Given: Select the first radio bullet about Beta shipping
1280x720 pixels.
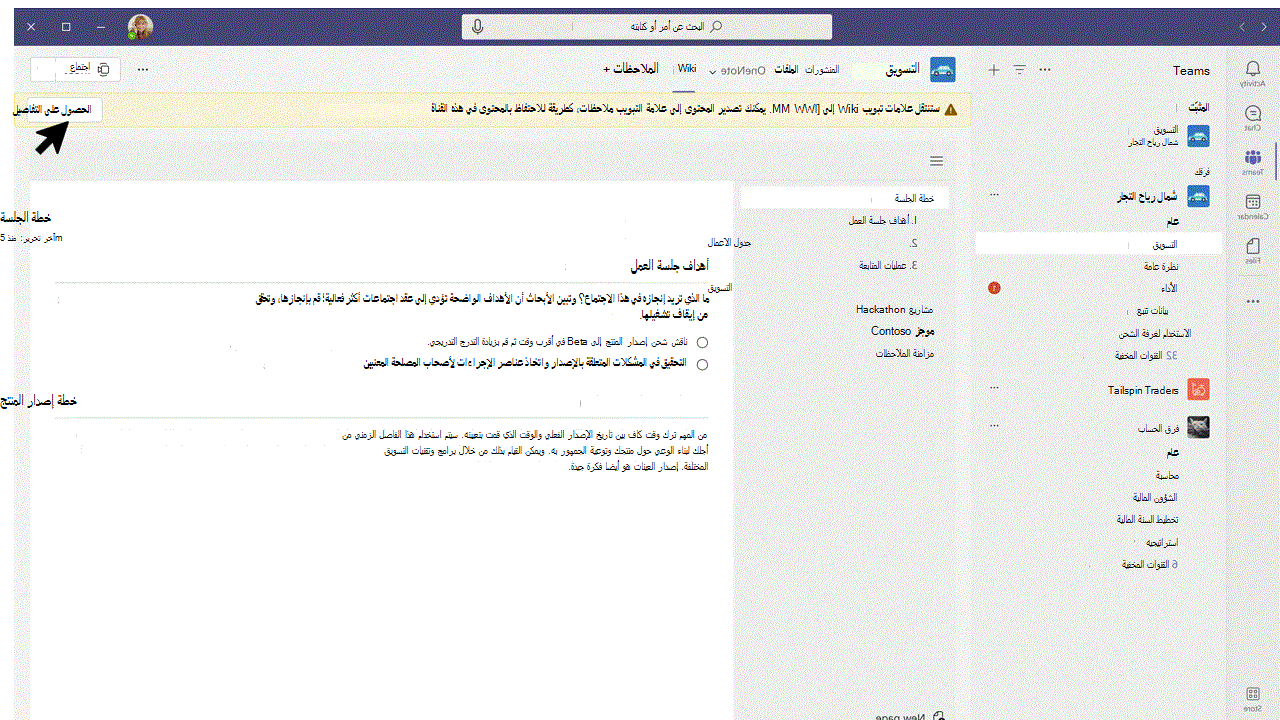Looking at the screenshot, I should click(x=702, y=342).
